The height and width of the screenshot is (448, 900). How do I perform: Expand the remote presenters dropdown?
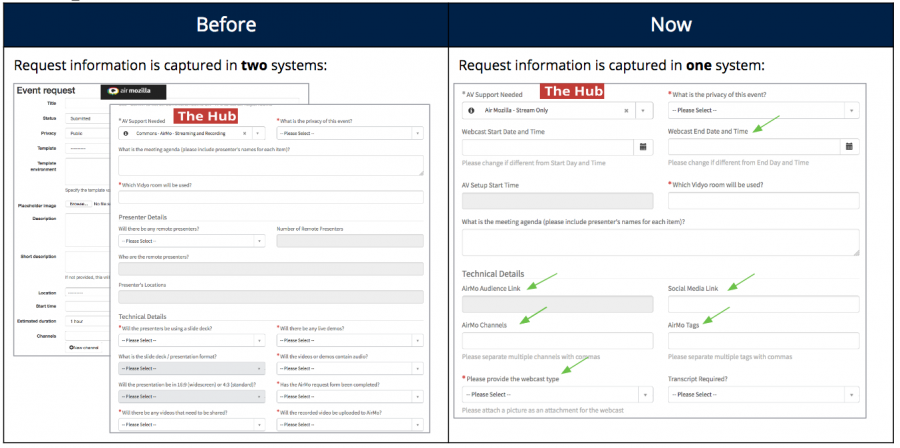tap(191, 241)
